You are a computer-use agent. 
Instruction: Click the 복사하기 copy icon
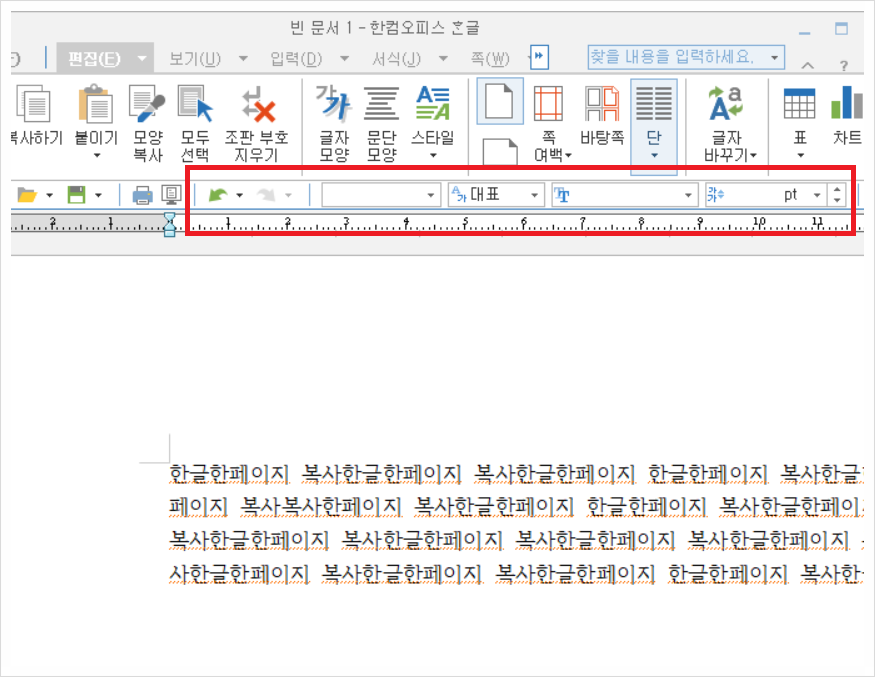click(x=33, y=104)
